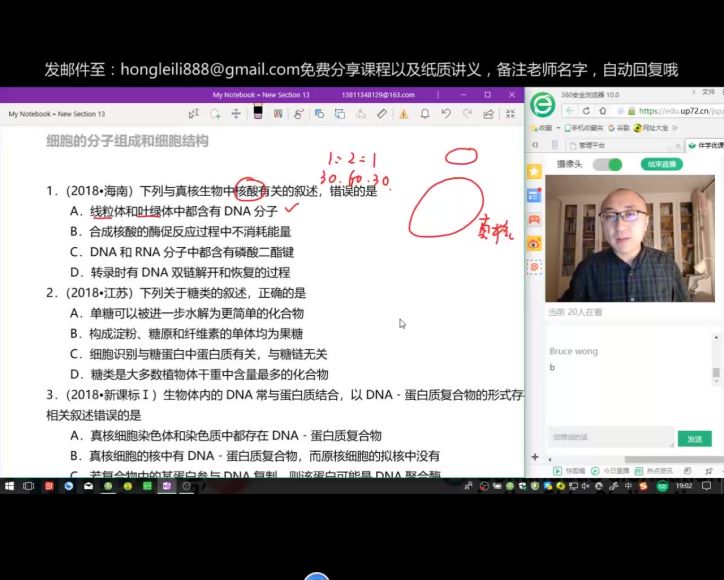Click the green send button in chat
This screenshot has height=580, width=724.
tap(694, 439)
